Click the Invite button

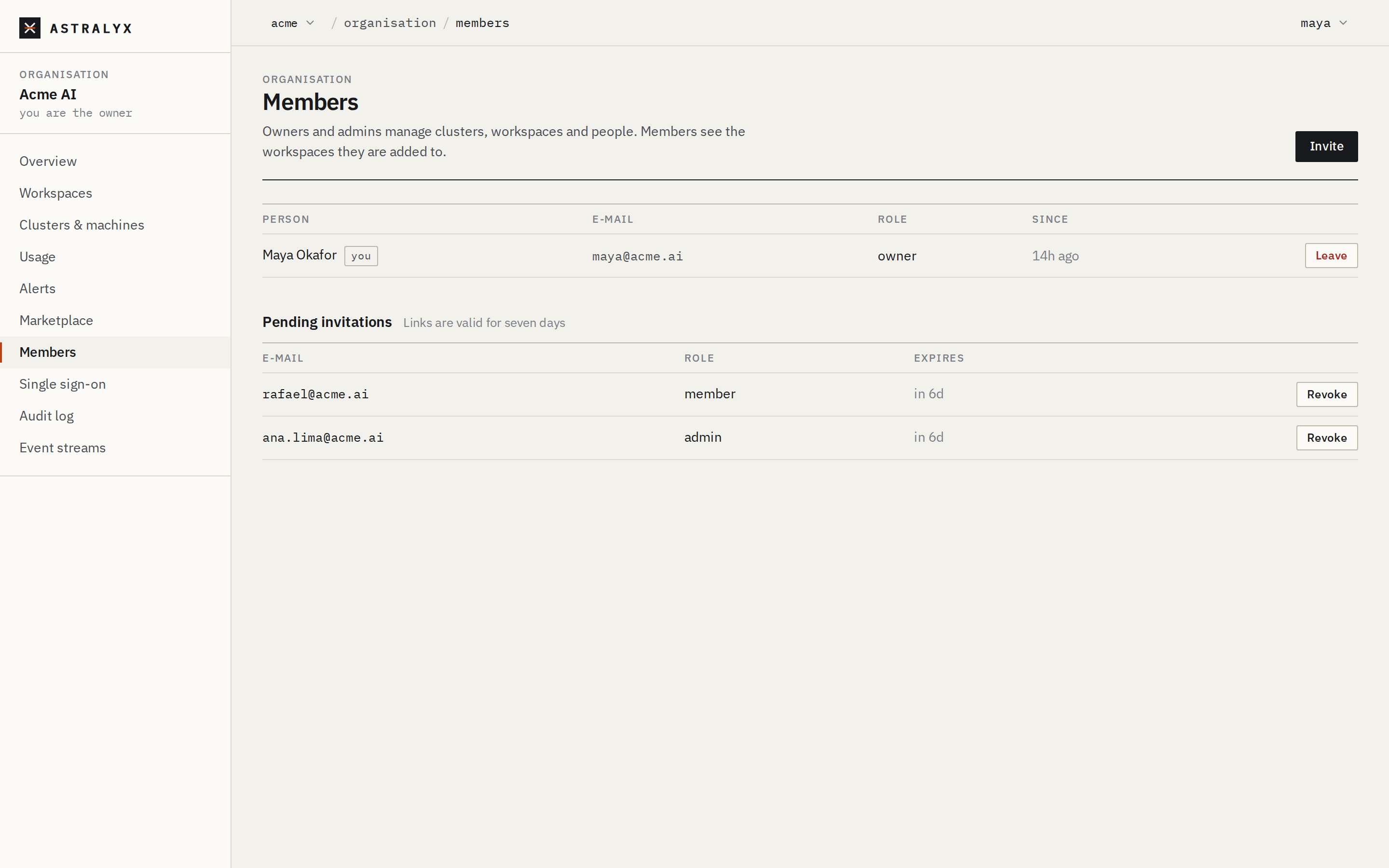pyautogui.click(x=1326, y=147)
